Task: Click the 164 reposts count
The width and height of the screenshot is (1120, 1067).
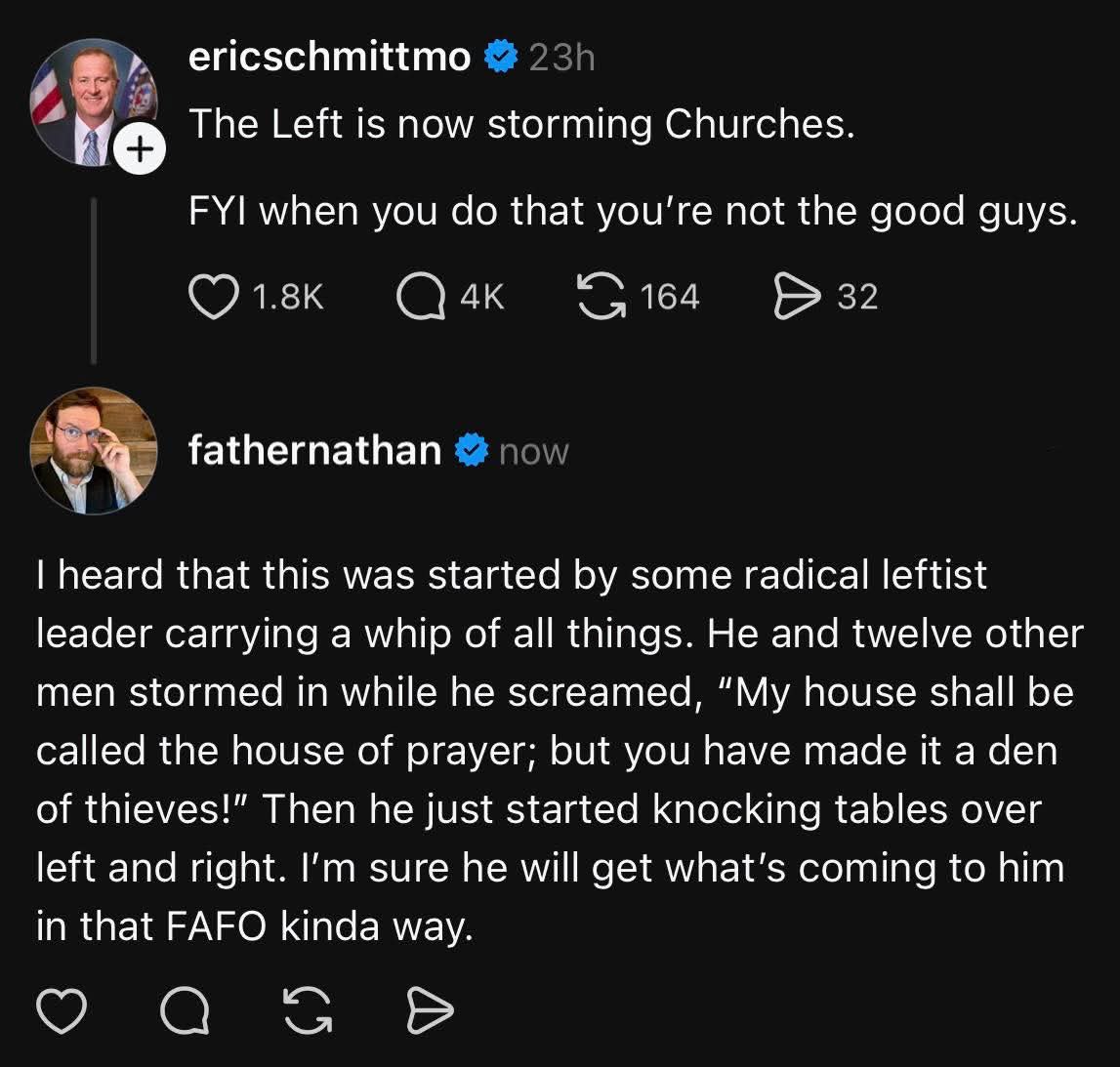Action: [669, 296]
